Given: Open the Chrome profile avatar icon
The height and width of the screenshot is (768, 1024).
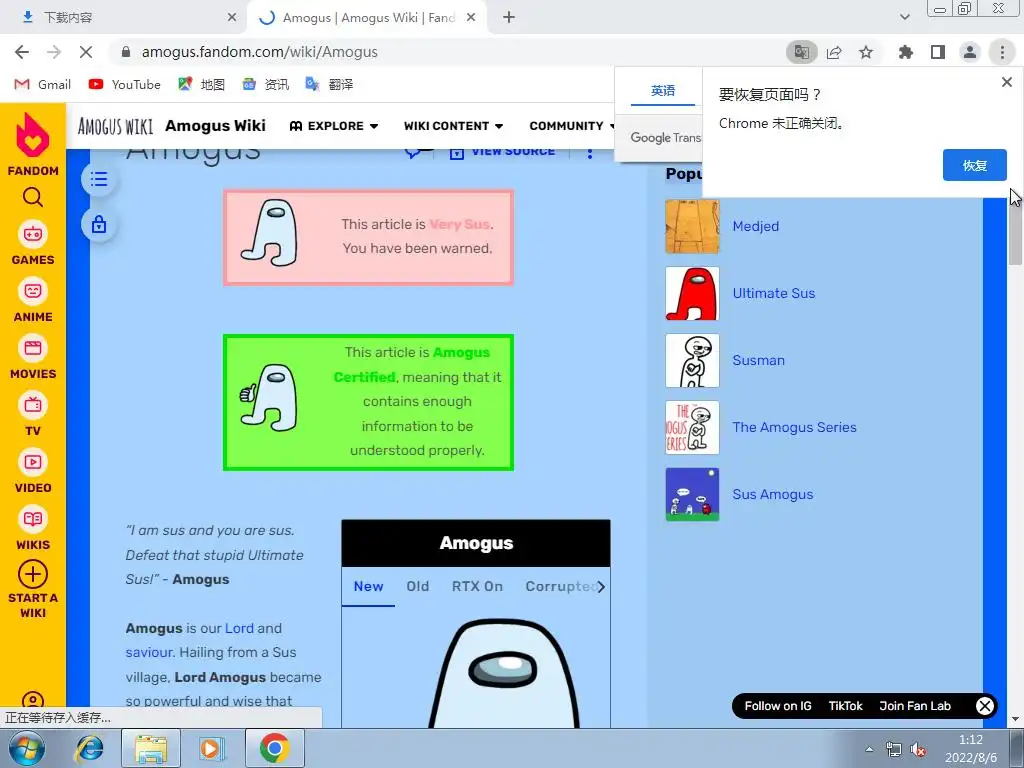Looking at the screenshot, I should click(970, 52).
